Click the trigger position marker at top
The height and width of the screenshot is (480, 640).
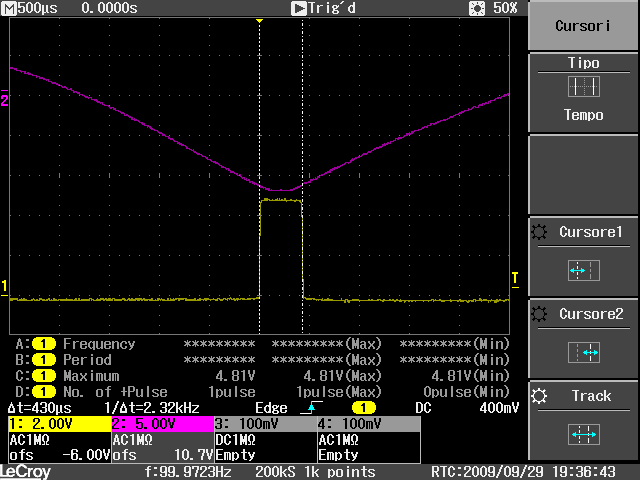click(260, 21)
